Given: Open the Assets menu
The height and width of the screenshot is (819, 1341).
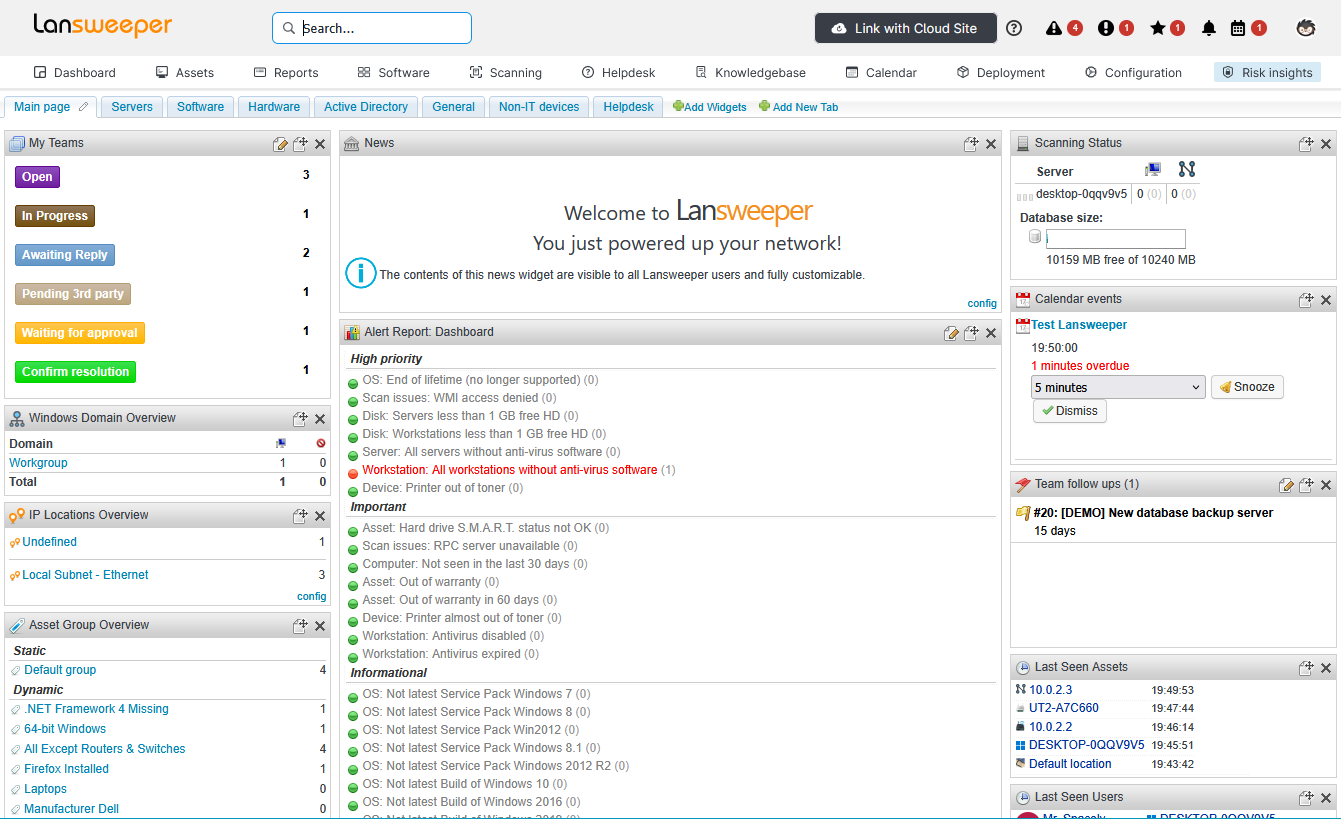Looking at the screenshot, I should tap(185, 72).
